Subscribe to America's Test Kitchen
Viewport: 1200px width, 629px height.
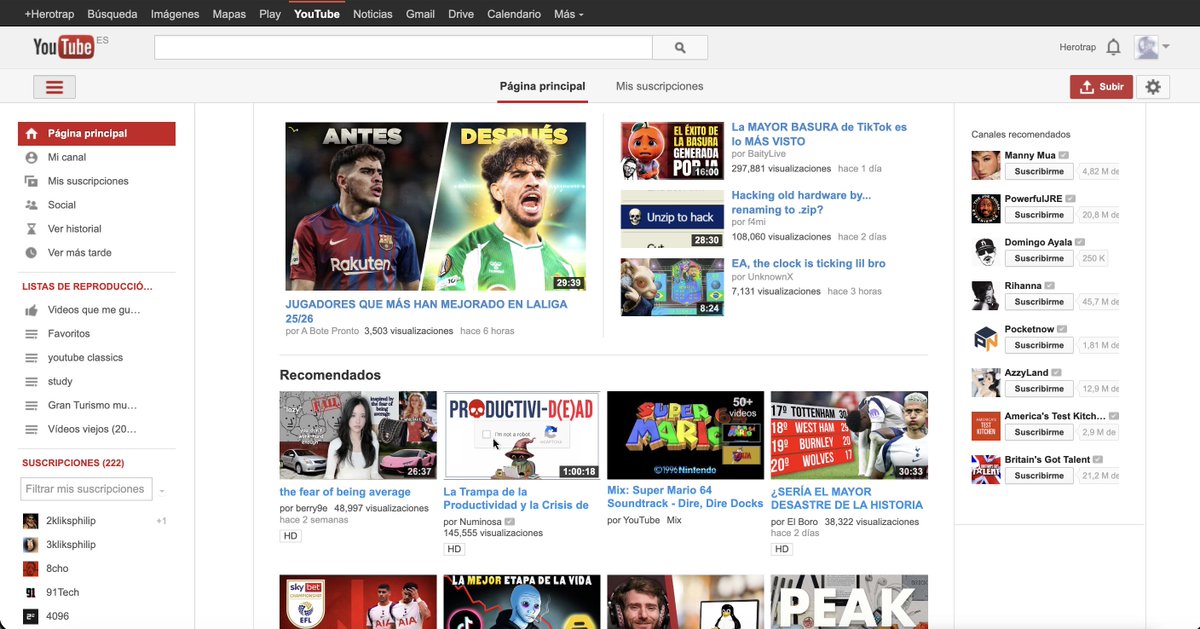pyautogui.click(x=1039, y=432)
